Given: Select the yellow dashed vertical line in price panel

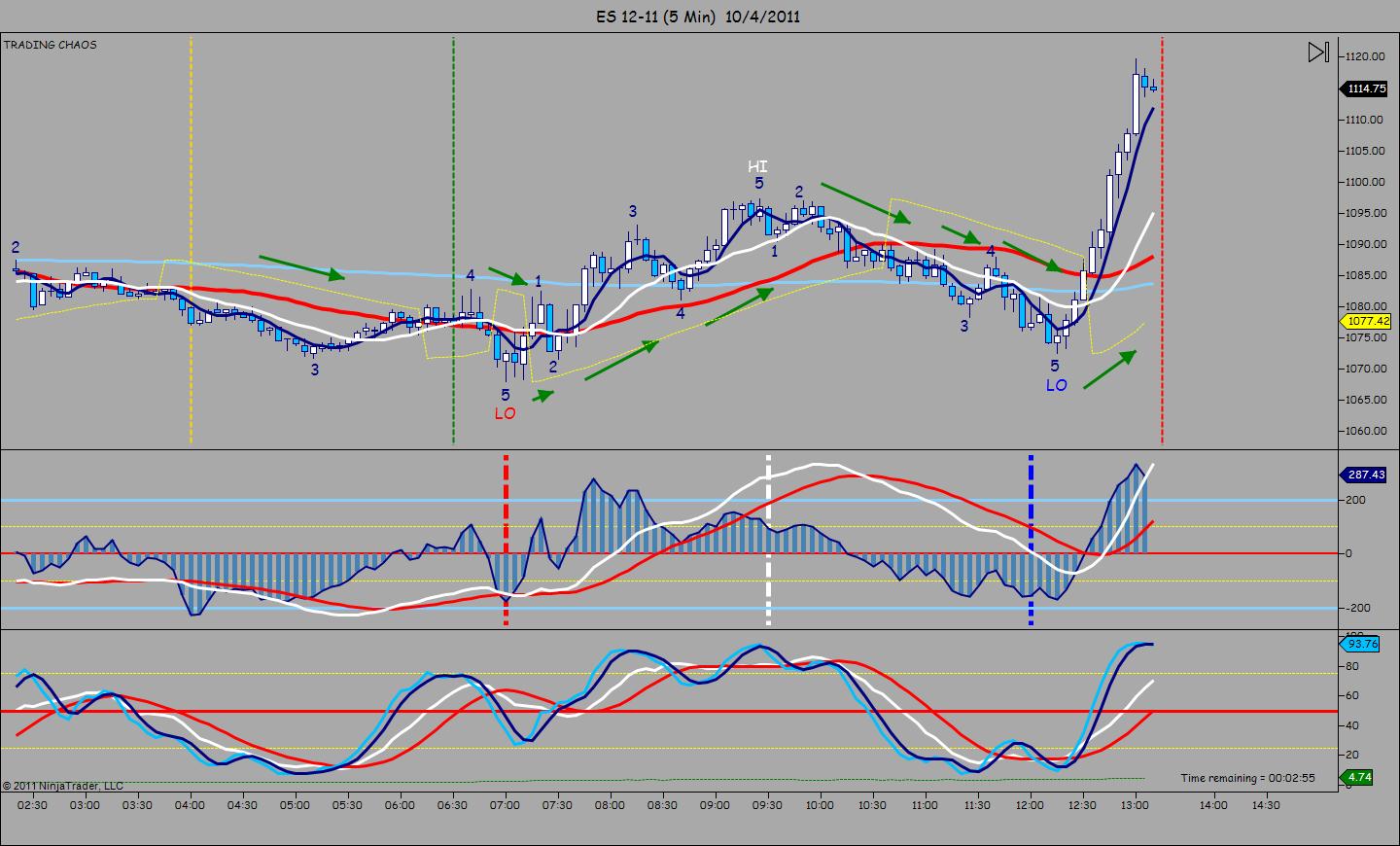Looking at the screenshot, I should pyautogui.click(x=191, y=240).
